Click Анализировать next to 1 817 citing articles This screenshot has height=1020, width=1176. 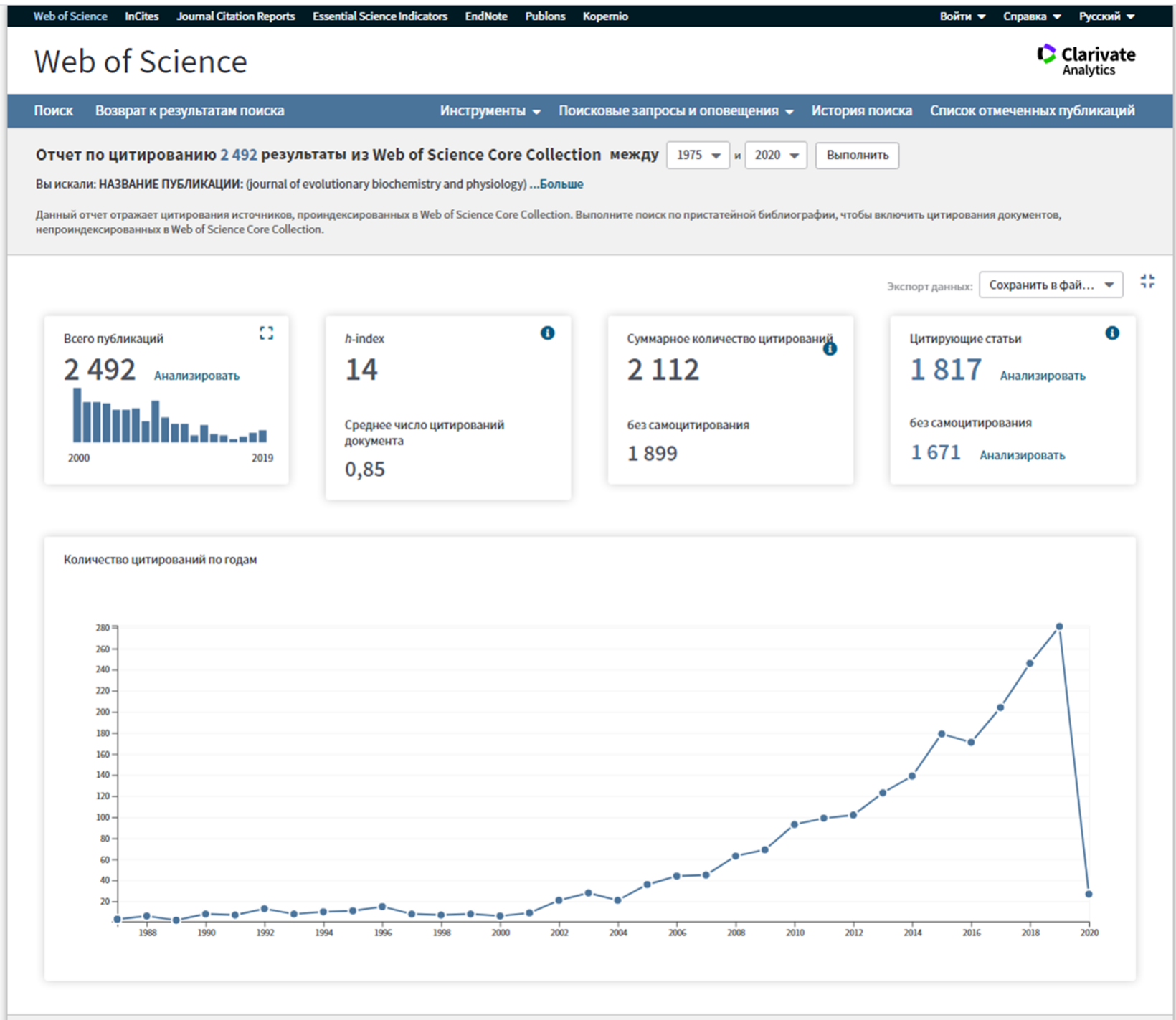[1043, 376]
